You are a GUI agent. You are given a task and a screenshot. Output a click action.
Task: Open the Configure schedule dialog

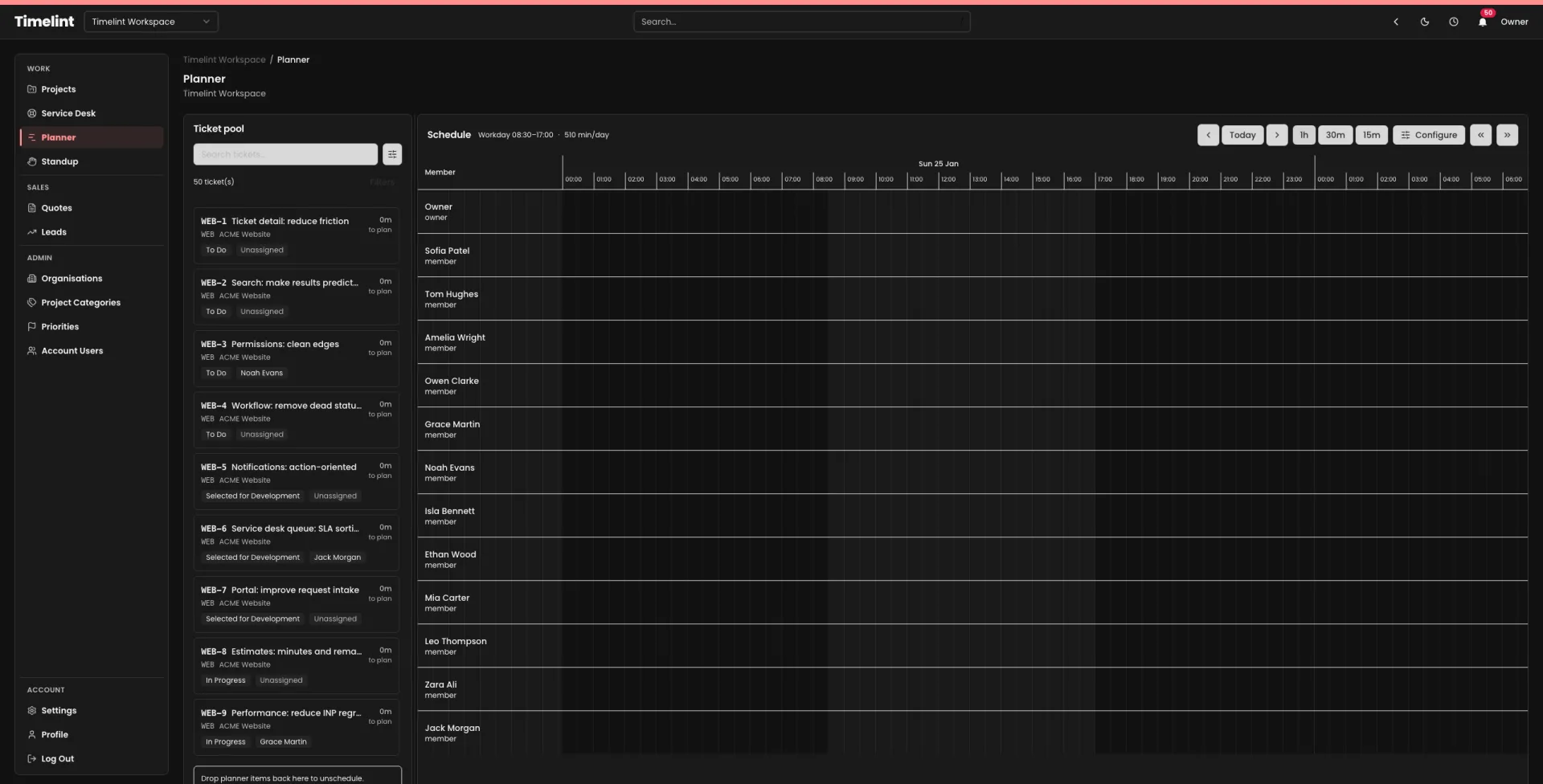point(1430,135)
